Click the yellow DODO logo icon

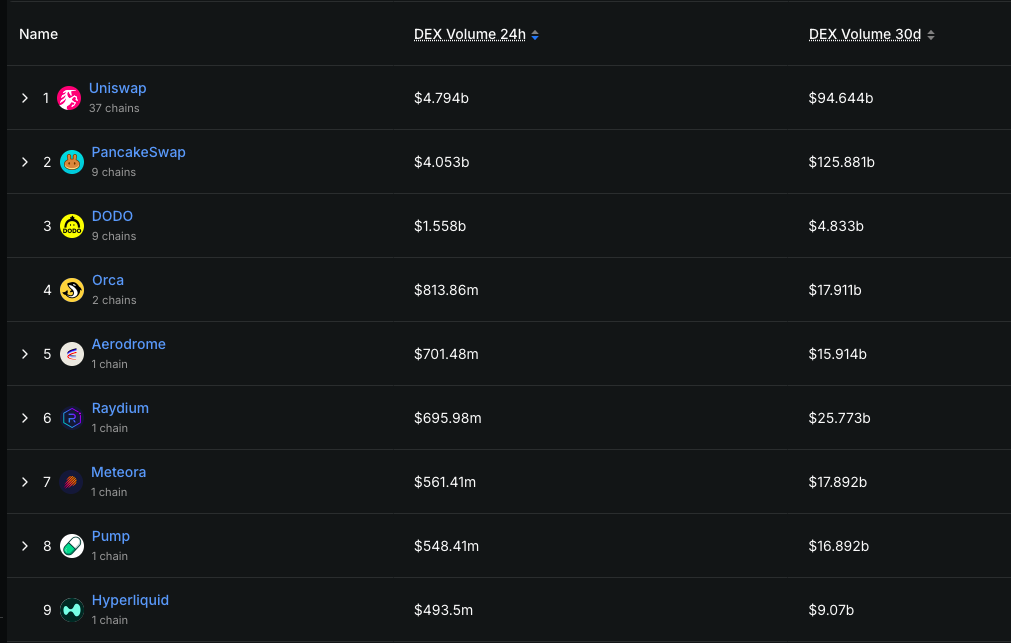click(x=72, y=226)
